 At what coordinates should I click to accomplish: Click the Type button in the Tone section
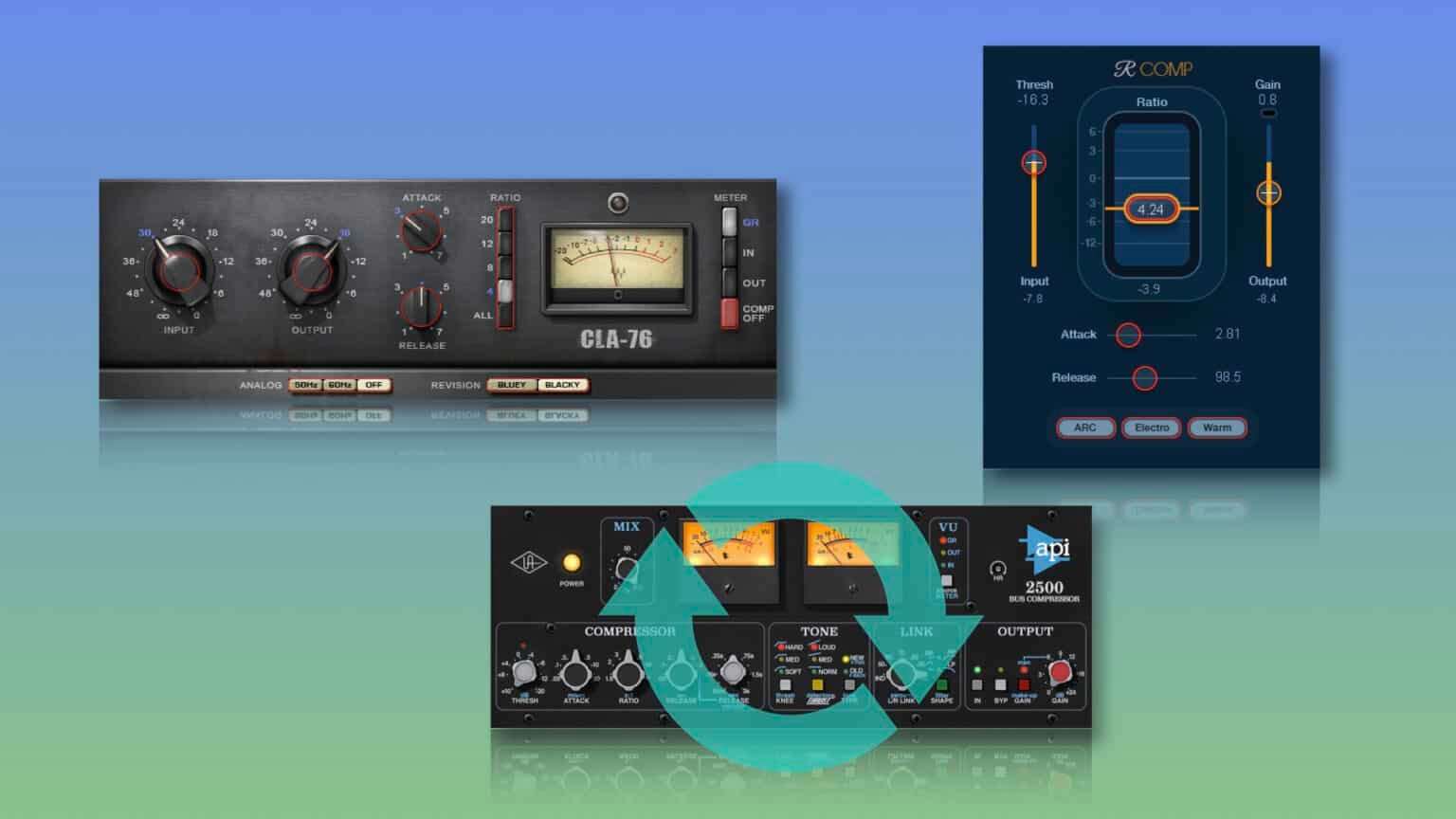(x=849, y=684)
